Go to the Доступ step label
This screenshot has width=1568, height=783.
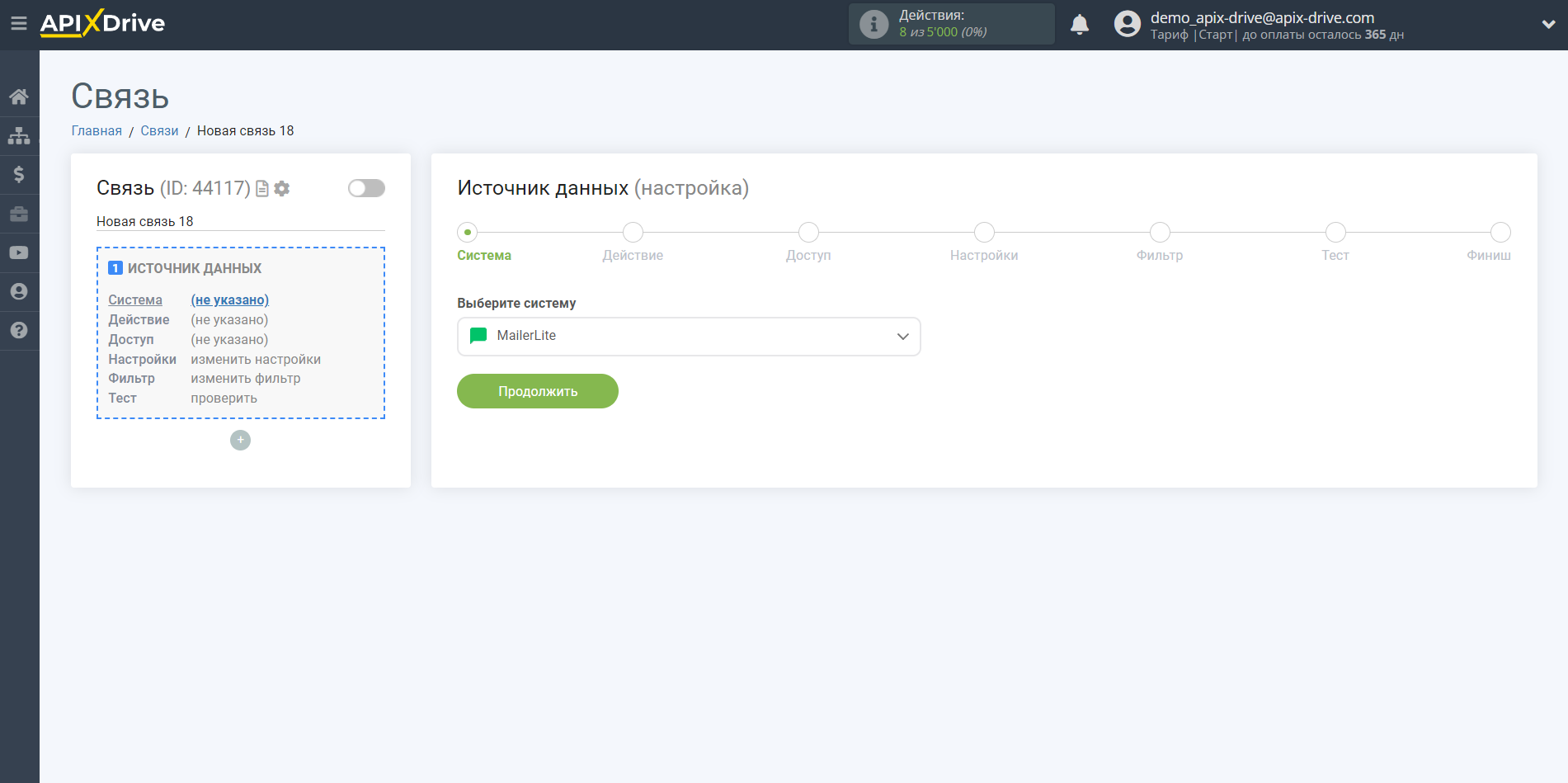pos(808,256)
